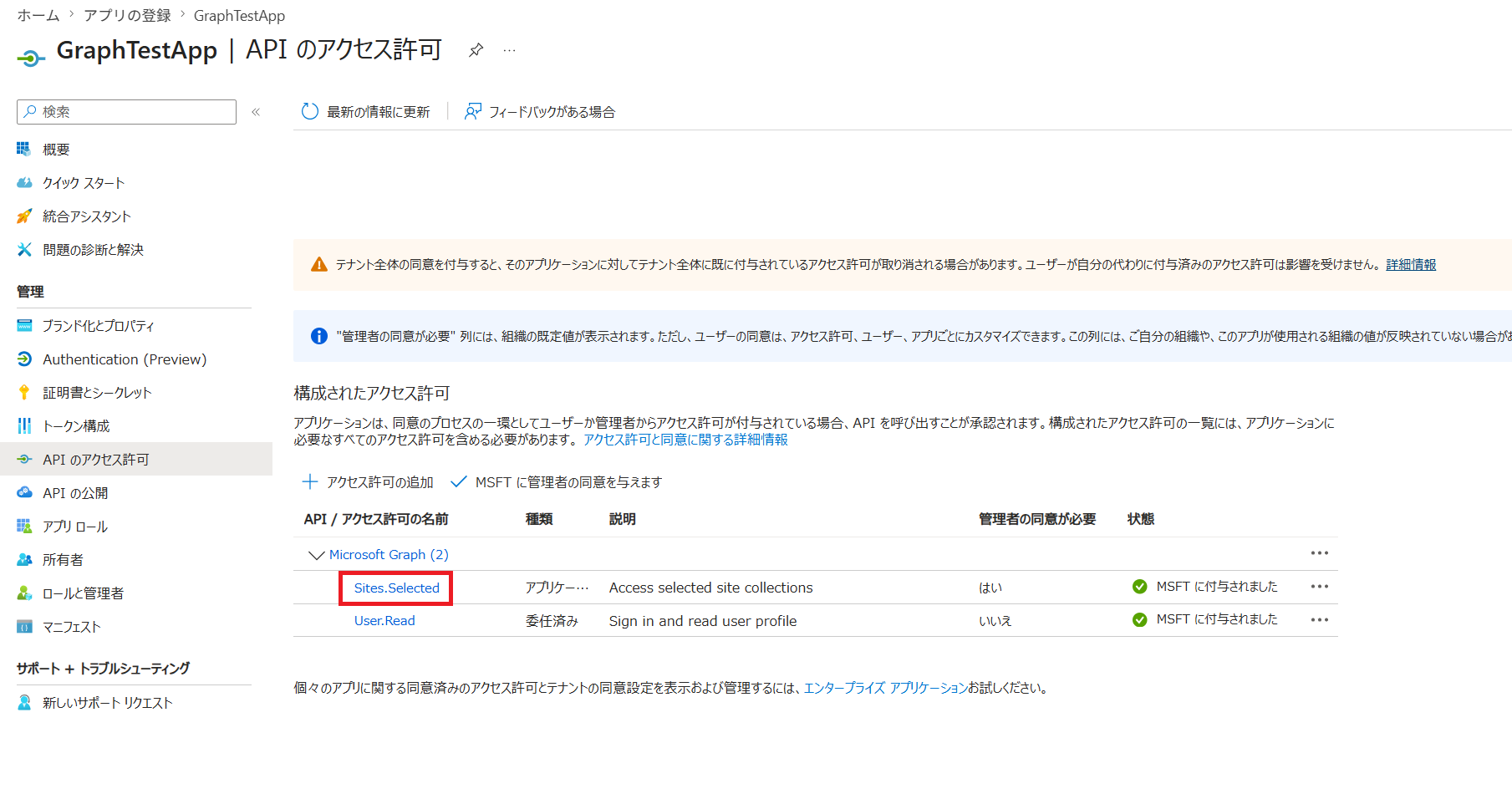Open the feedback icon フィードバックがある場合
The height and width of the screenshot is (799, 1512).
pyautogui.click(x=472, y=112)
